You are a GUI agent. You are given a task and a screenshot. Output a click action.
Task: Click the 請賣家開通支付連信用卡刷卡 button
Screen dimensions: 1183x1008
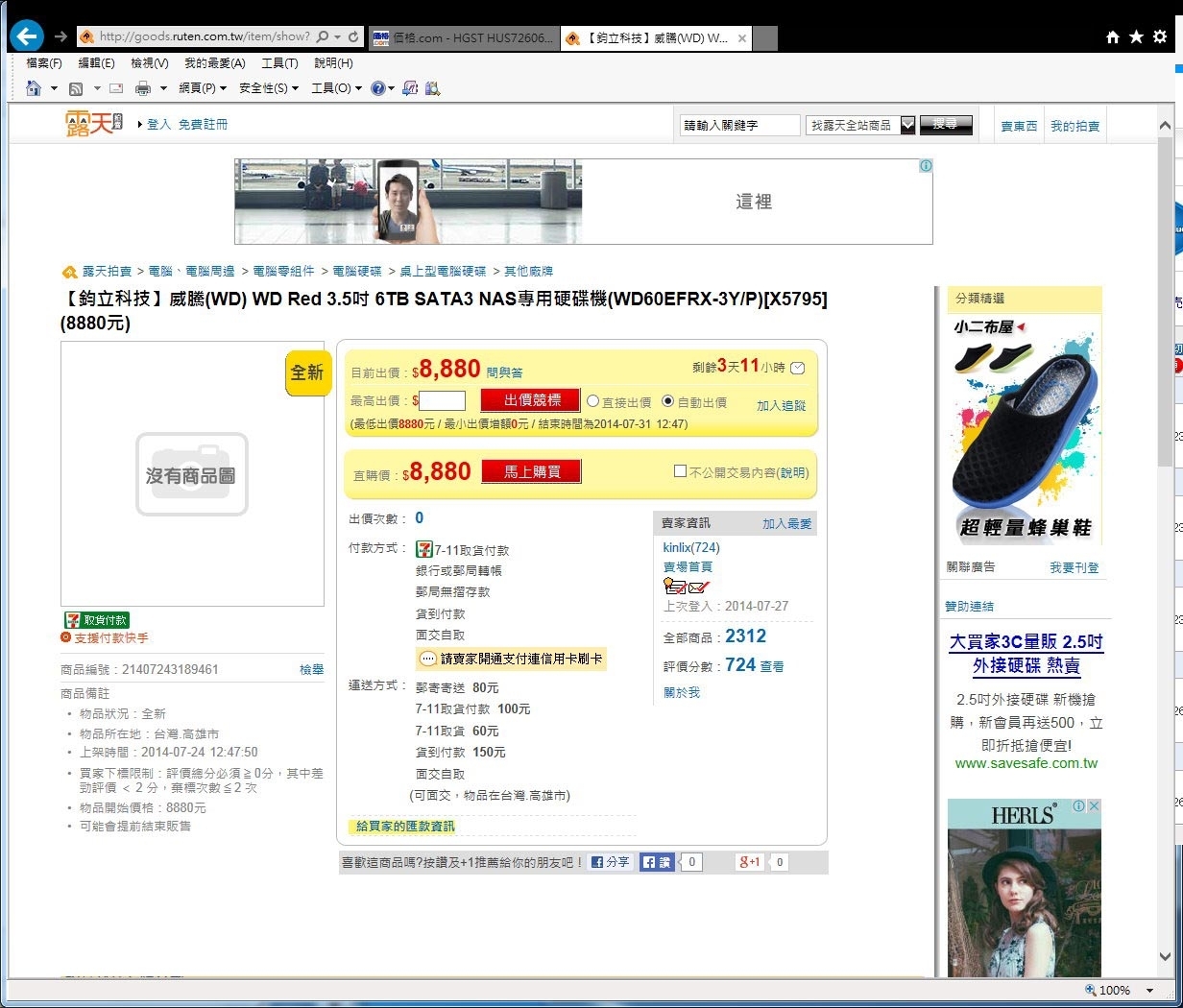coord(511,659)
